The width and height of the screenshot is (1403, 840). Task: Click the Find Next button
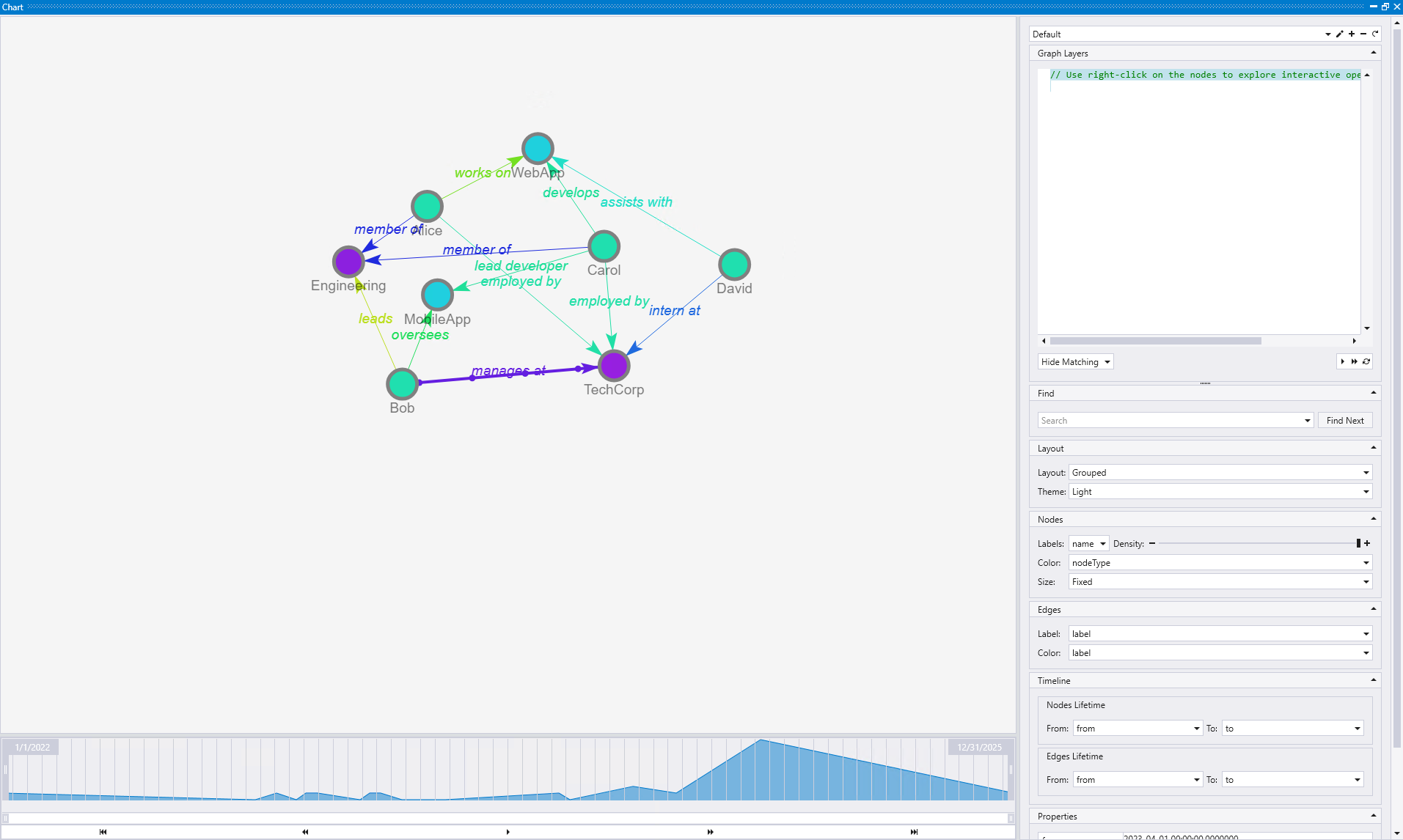[1345, 420]
